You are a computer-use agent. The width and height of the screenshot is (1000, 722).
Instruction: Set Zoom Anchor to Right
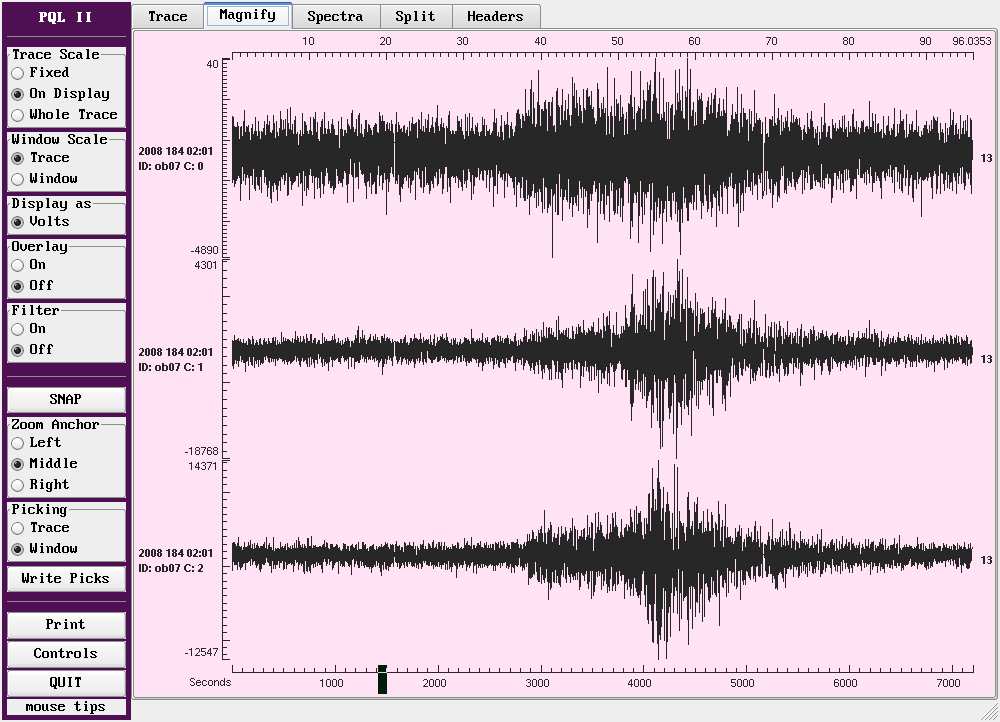[18, 485]
